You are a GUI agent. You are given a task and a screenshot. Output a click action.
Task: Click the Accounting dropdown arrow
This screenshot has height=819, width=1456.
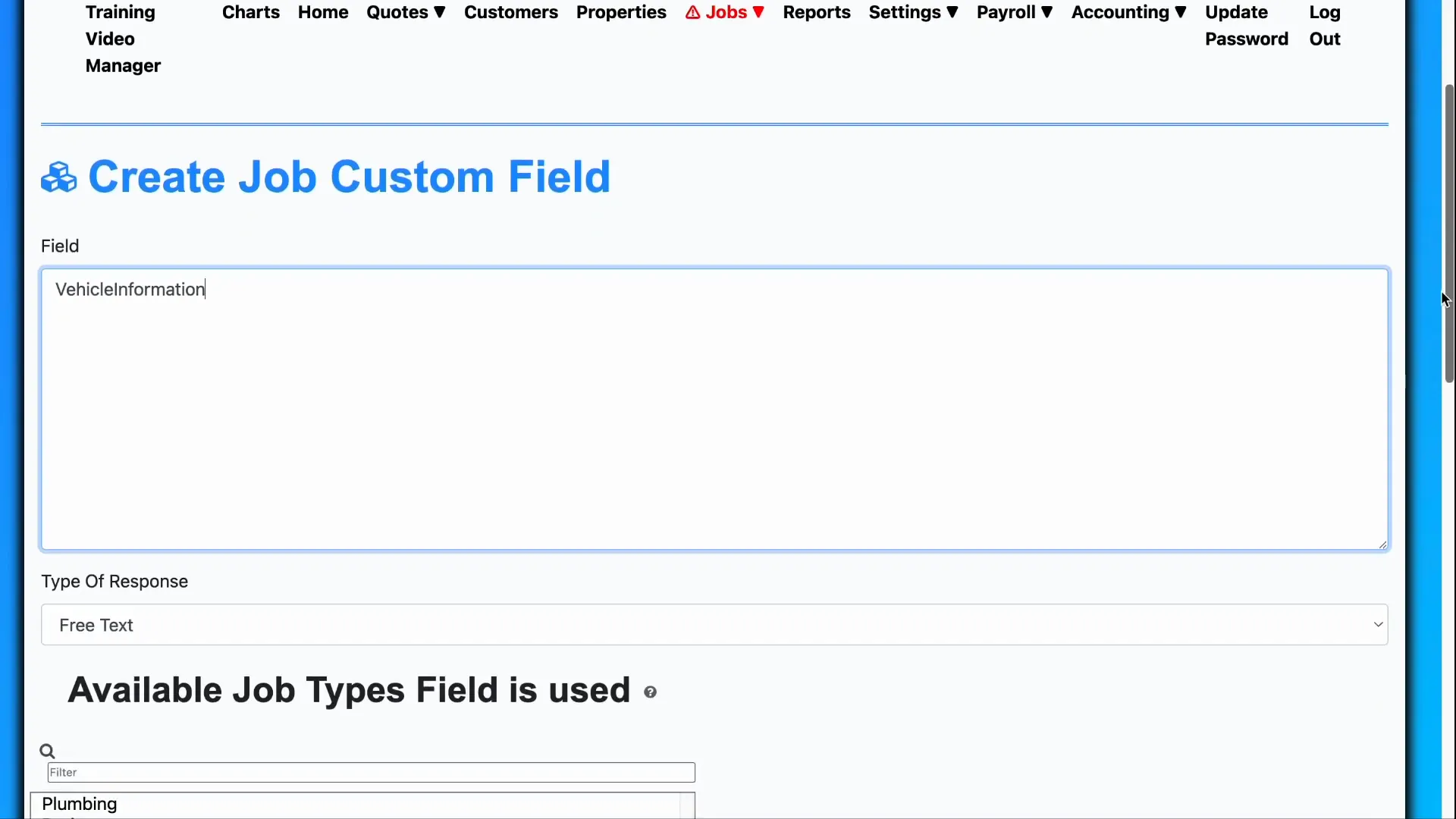pyautogui.click(x=1181, y=12)
